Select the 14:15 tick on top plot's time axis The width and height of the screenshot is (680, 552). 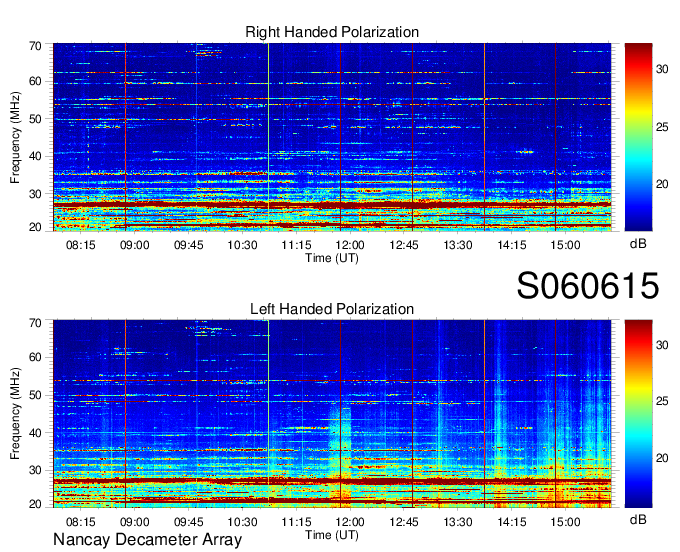[x=512, y=245]
